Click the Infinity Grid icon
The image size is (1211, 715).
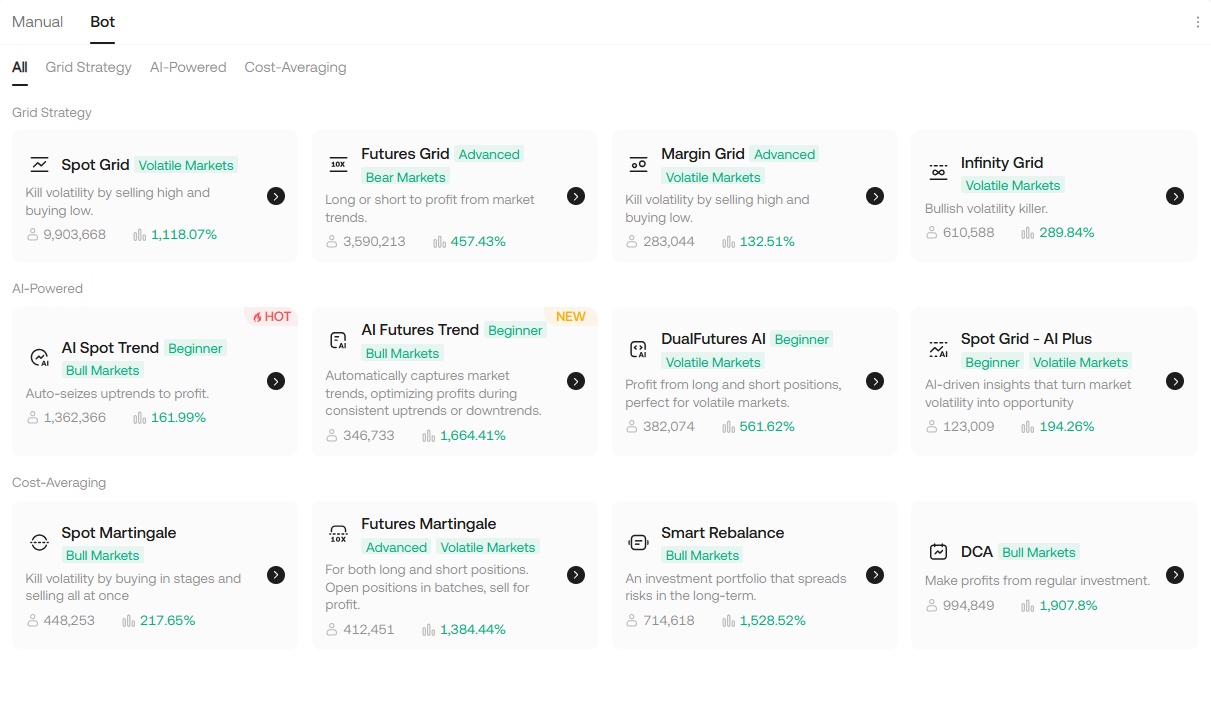[x=938, y=173]
